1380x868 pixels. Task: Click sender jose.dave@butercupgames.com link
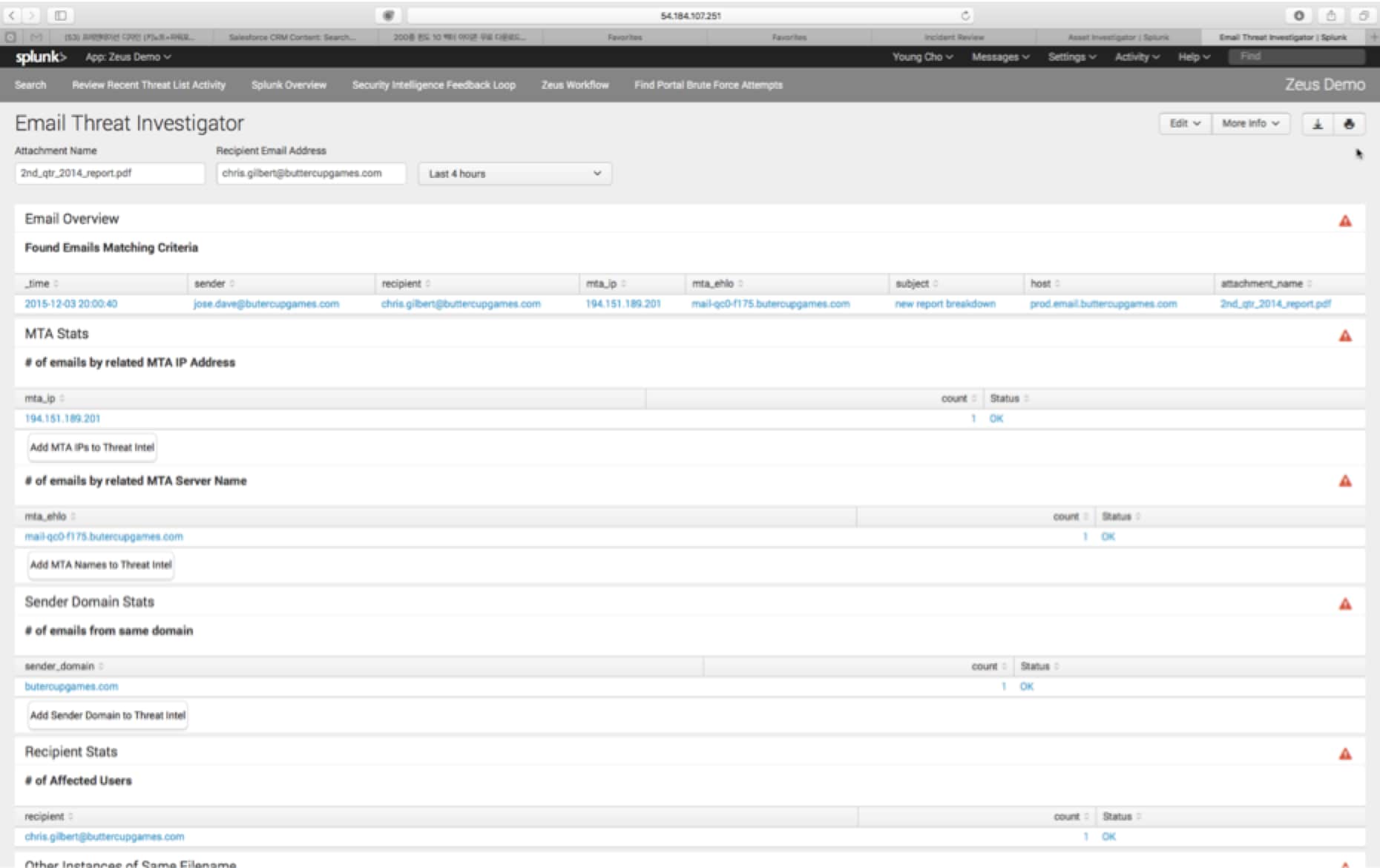coord(266,304)
